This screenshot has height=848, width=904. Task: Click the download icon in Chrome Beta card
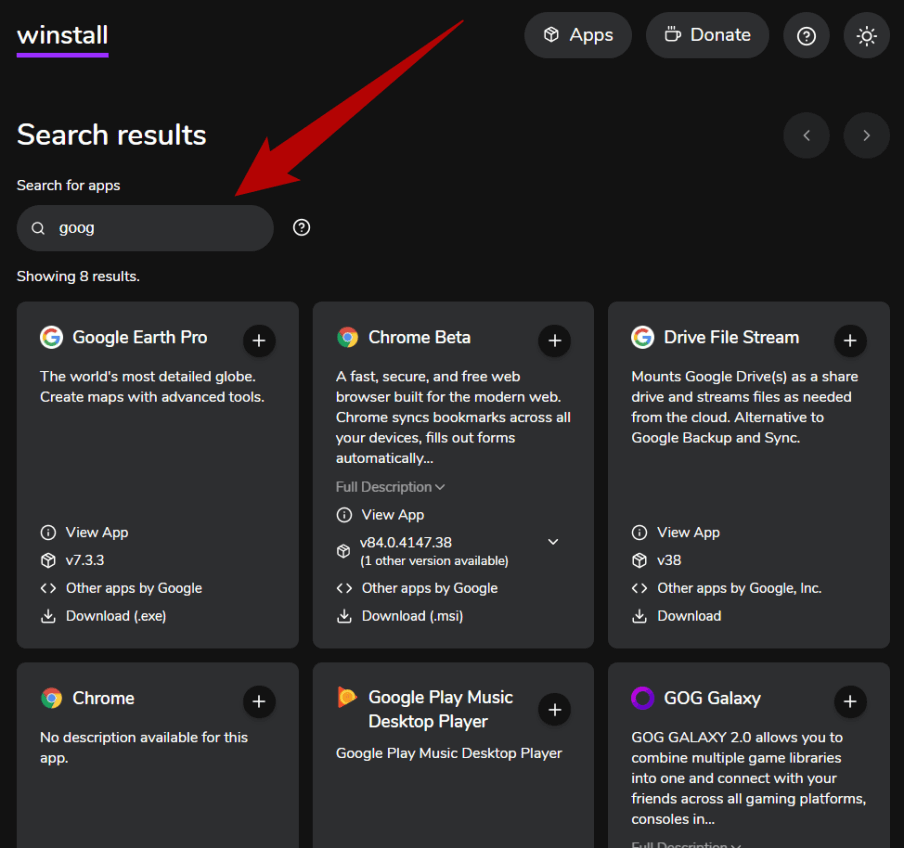344,616
